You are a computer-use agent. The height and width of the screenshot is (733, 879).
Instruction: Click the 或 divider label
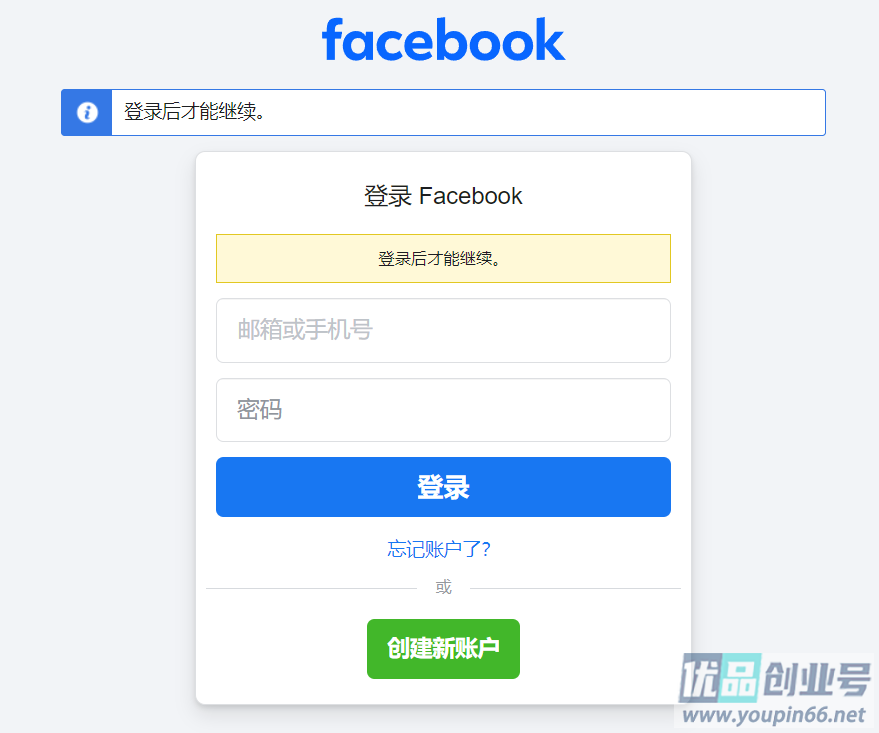pyautogui.click(x=443, y=587)
